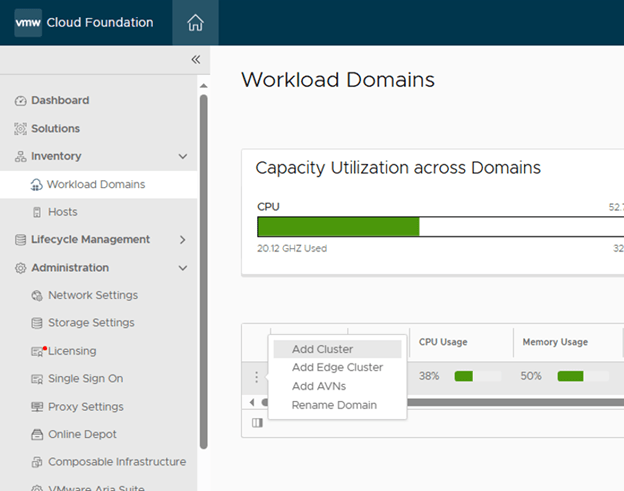This screenshot has width=624, height=491.
Task: Open Solutions in the navigation panel
Action: [55, 128]
